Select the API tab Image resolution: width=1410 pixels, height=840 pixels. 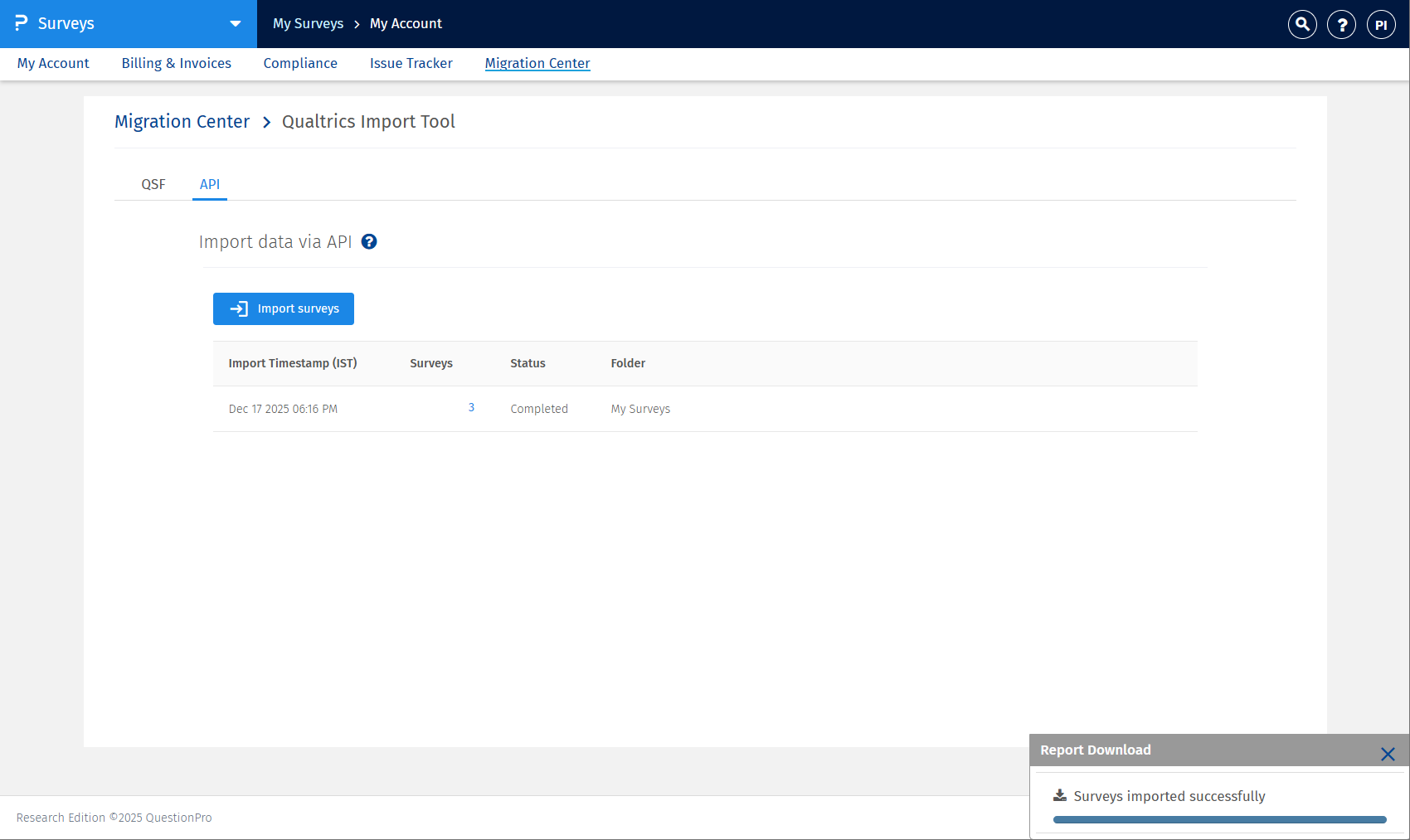210,184
